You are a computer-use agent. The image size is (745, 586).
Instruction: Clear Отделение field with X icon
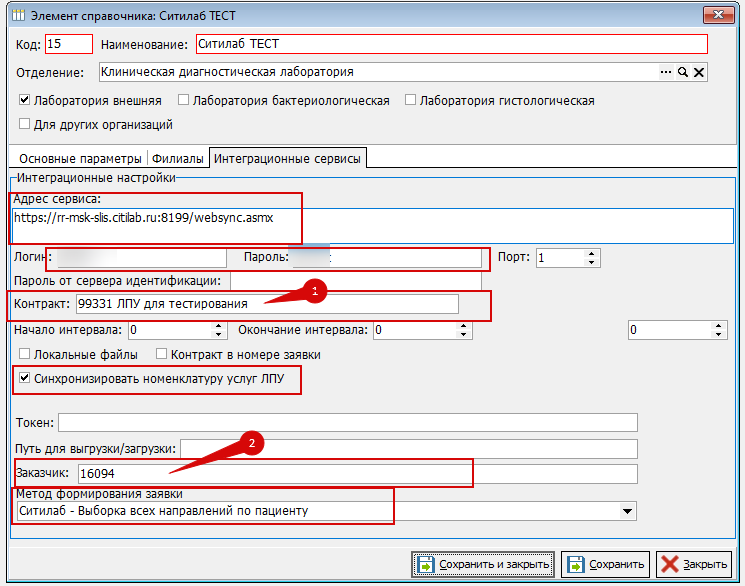[699, 72]
